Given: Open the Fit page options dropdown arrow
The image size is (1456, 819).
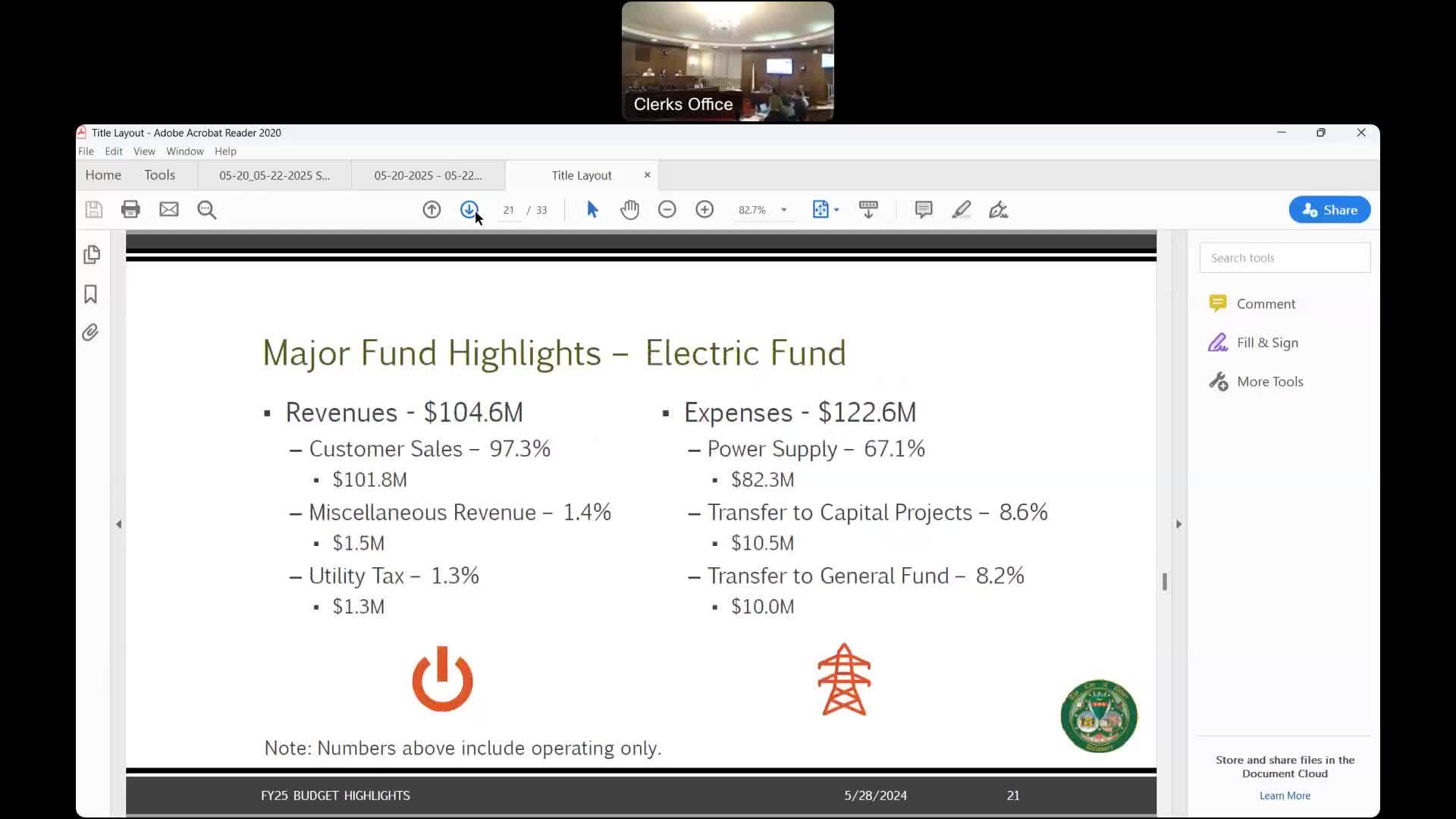Looking at the screenshot, I should [836, 210].
